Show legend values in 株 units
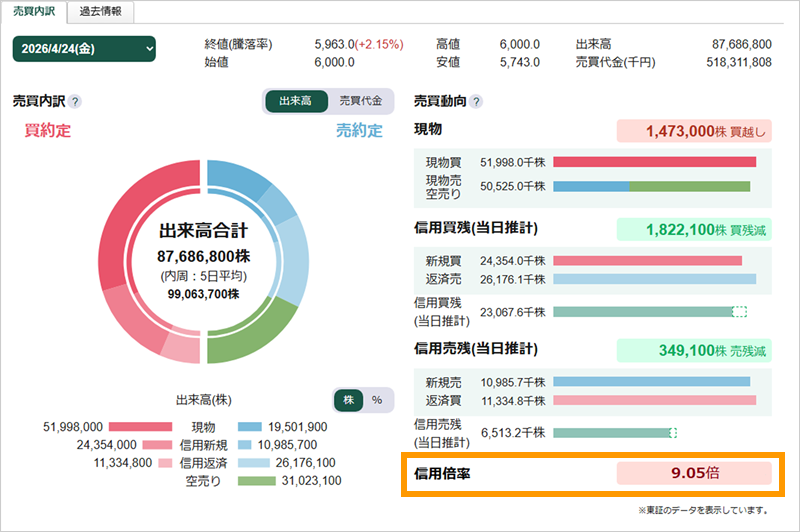The image size is (800, 532). click(349, 400)
